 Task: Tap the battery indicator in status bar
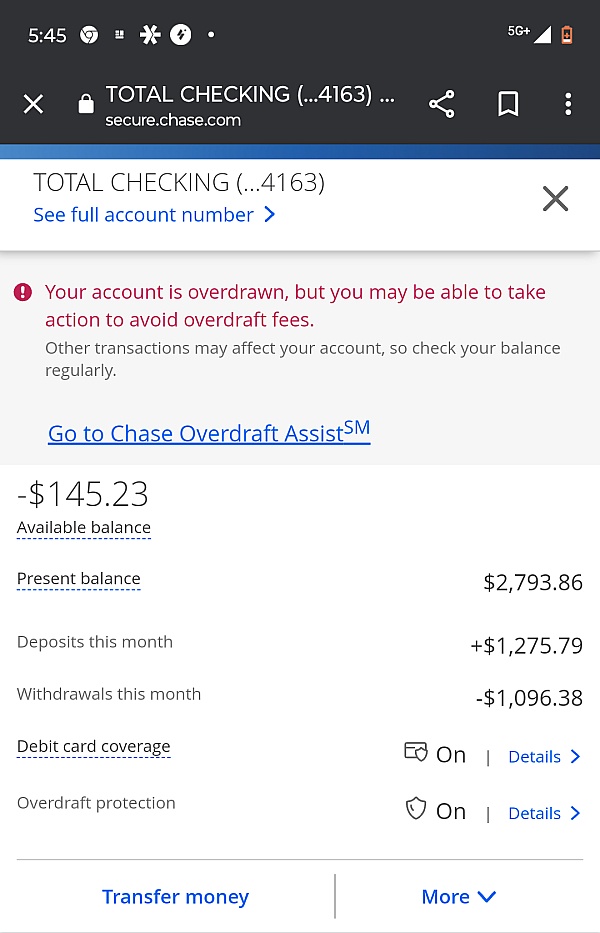click(x=567, y=35)
